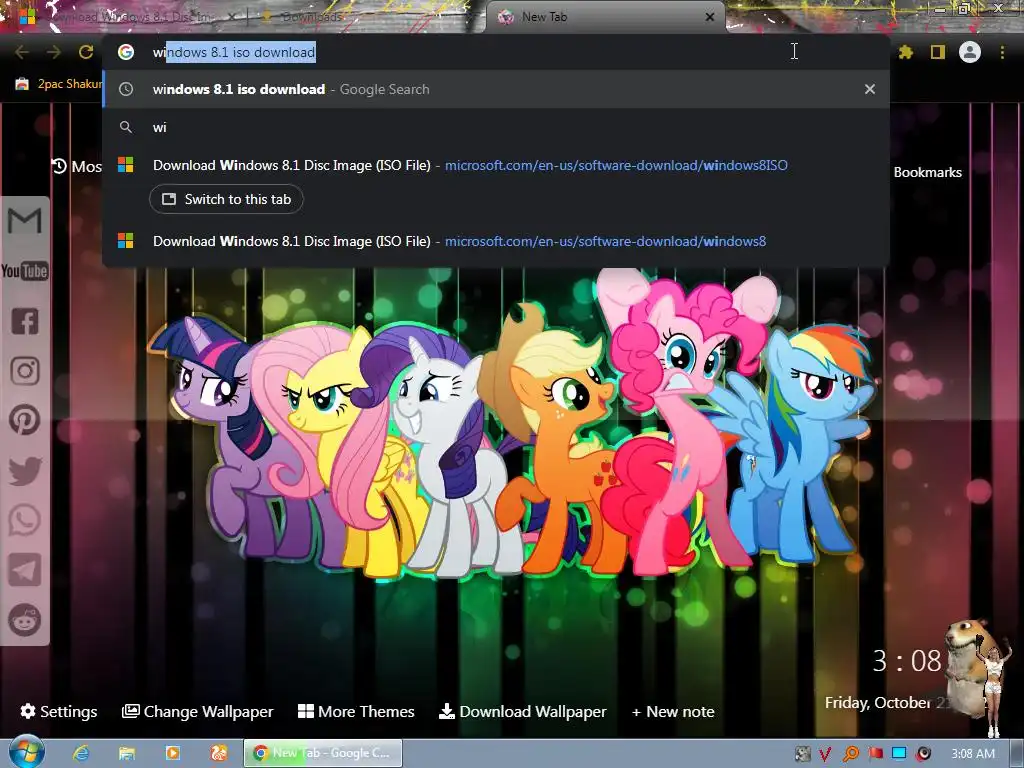This screenshot has width=1024, height=768.
Task: Open the media player taskbar icon
Action: [x=172, y=753]
